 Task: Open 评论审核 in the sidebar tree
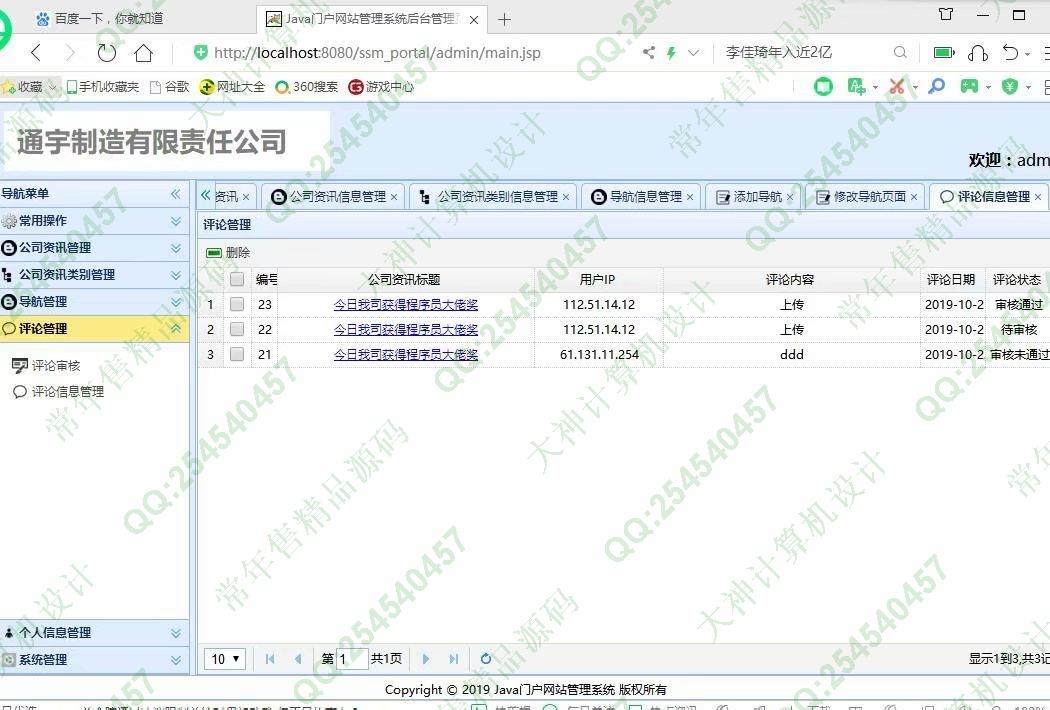pos(56,366)
